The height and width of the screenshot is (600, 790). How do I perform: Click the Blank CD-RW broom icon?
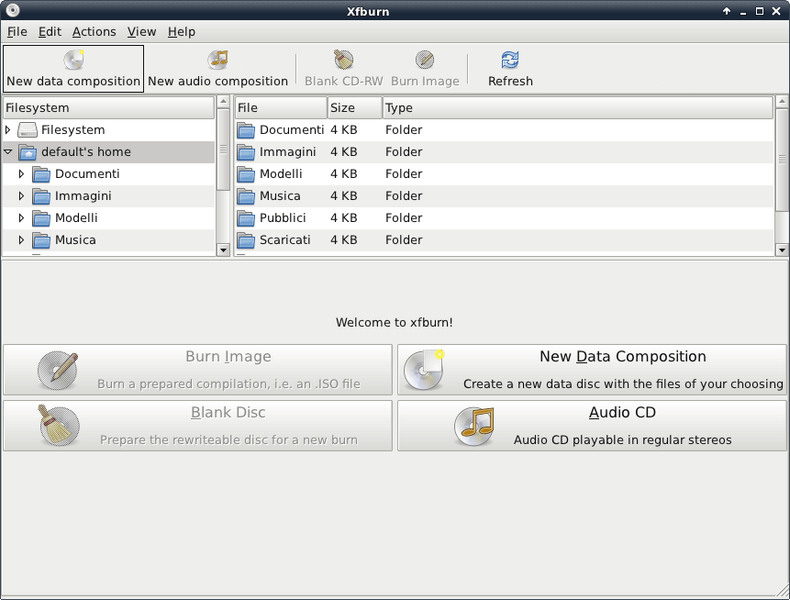pyautogui.click(x=344, y=60)
